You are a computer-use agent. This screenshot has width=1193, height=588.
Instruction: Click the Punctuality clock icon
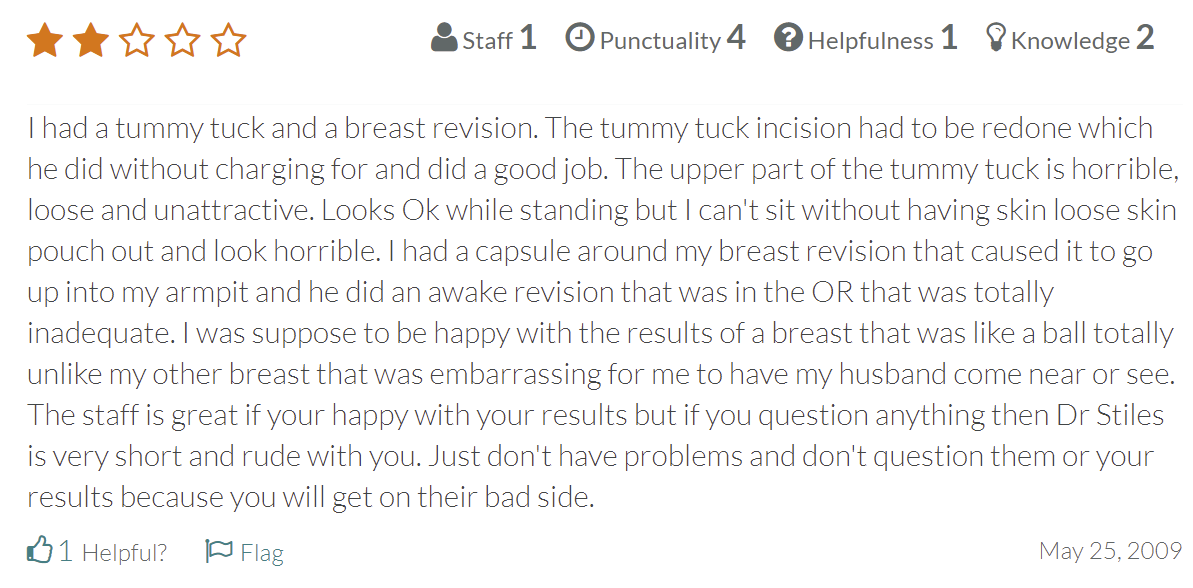[x=580, y=37]
